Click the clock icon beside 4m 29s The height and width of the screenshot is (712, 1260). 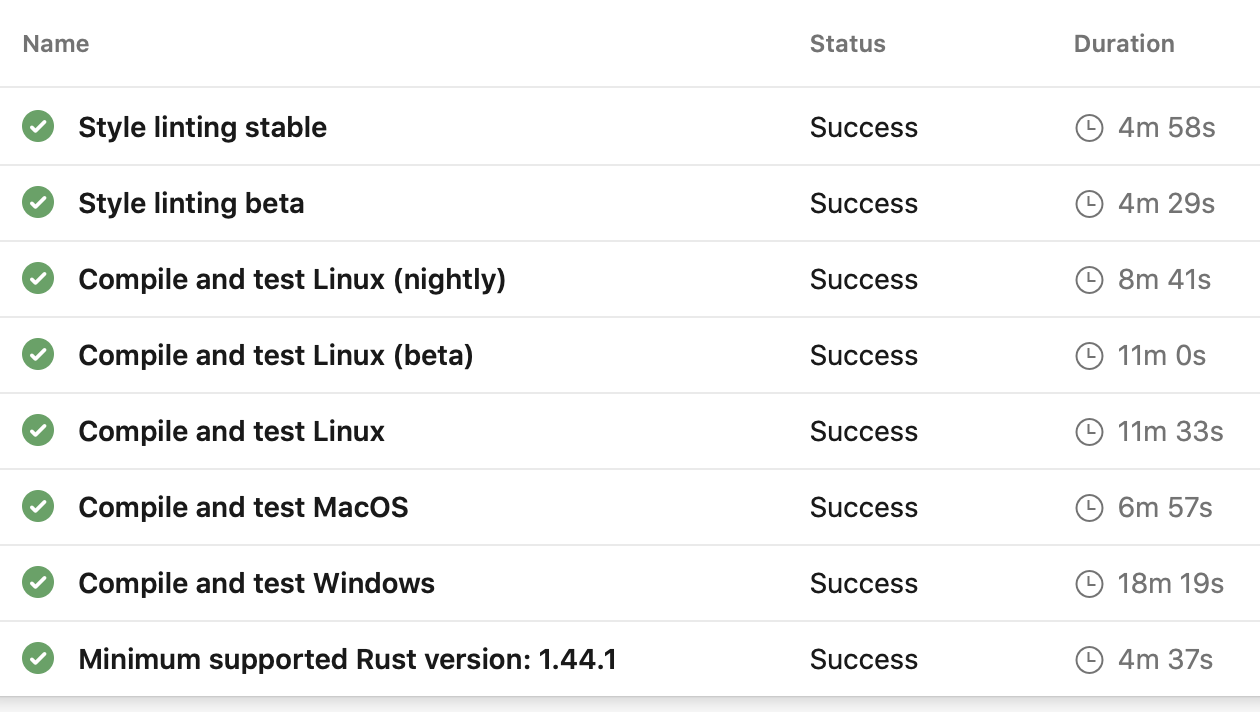(1088, 204)
